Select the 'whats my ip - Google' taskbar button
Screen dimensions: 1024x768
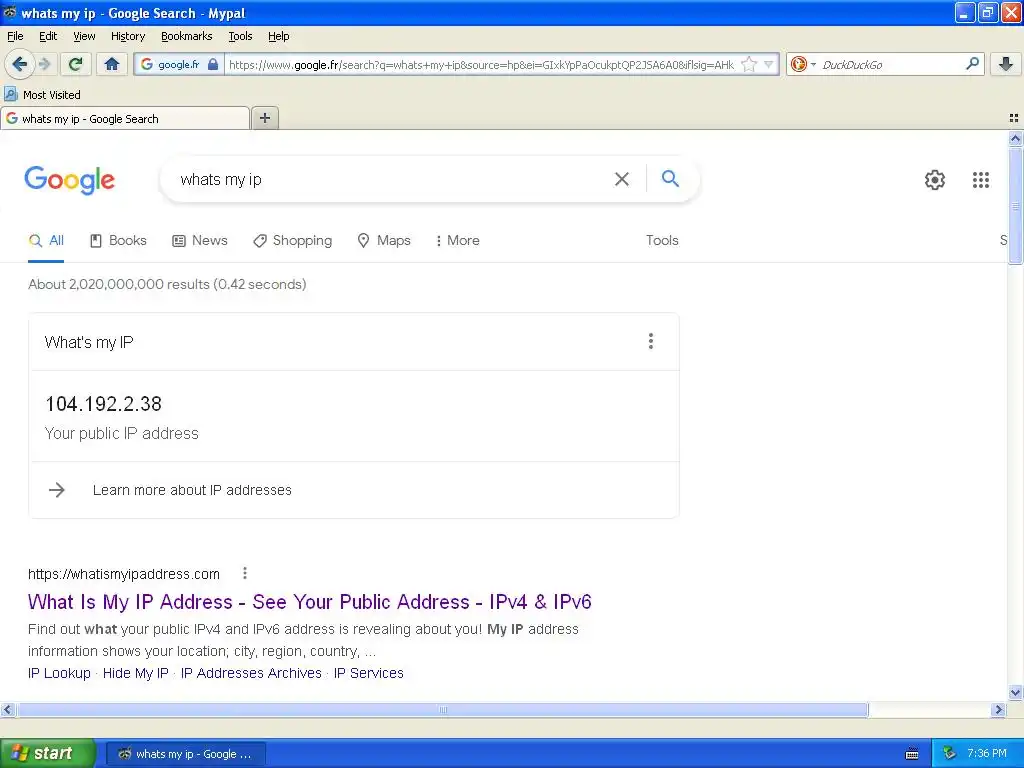pyautogui.click(x=185, y=754)
